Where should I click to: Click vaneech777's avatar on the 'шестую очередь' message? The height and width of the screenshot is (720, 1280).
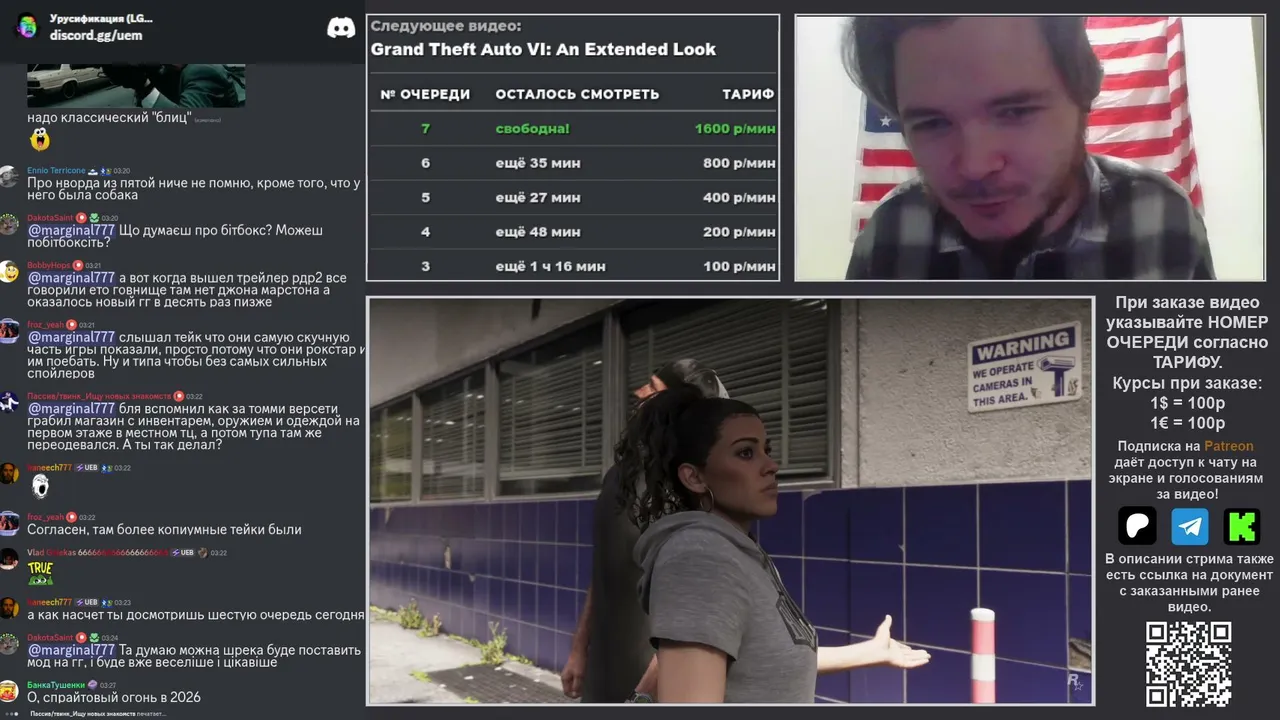point(9,608)
